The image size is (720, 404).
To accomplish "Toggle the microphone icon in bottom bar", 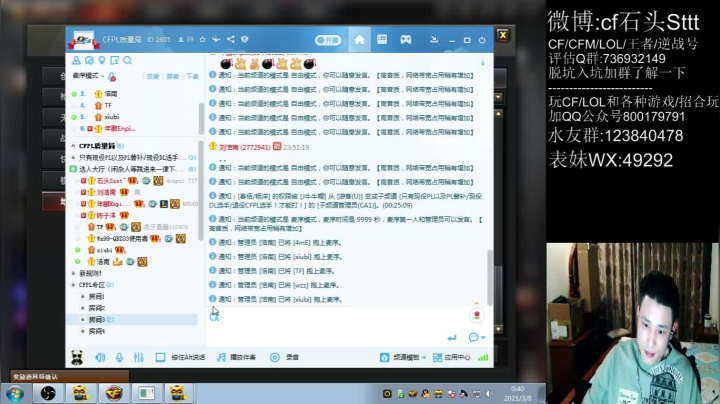I will (119, 357).
